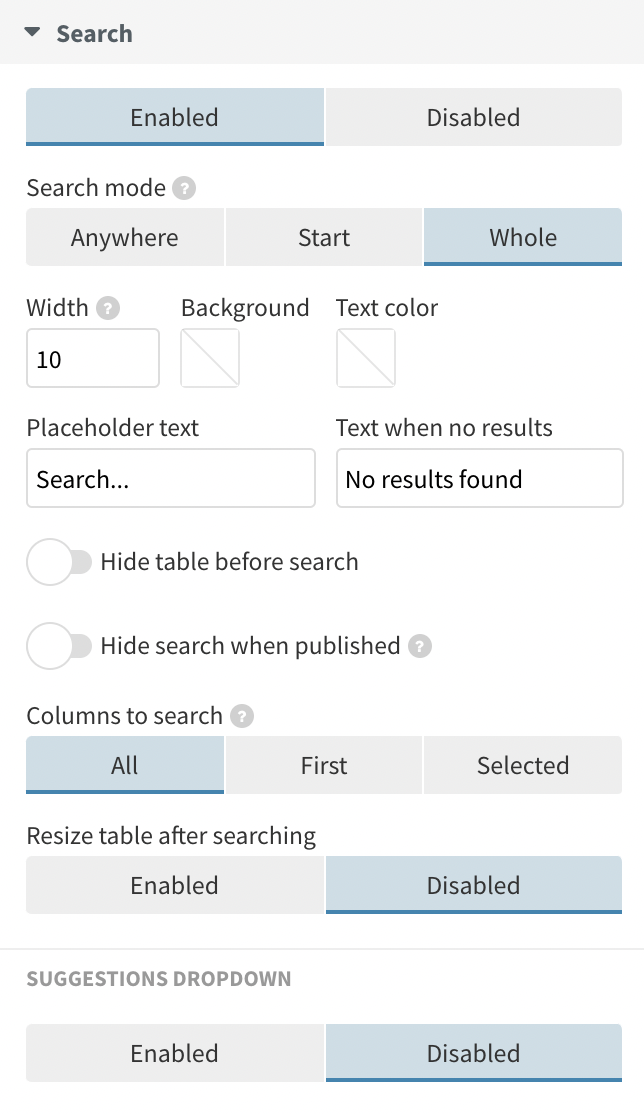Select Selected under Columns to search

click(x=522, y=765)
